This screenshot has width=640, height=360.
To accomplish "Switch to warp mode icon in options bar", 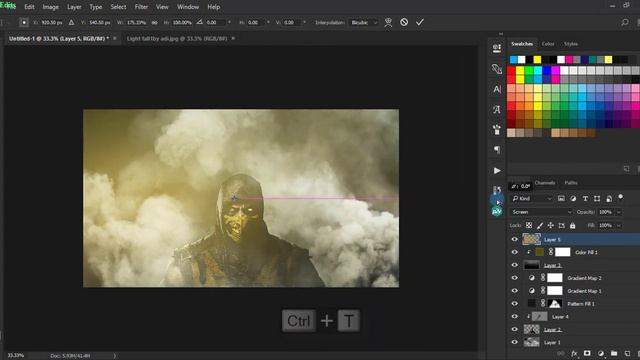I will coord(388,22).
